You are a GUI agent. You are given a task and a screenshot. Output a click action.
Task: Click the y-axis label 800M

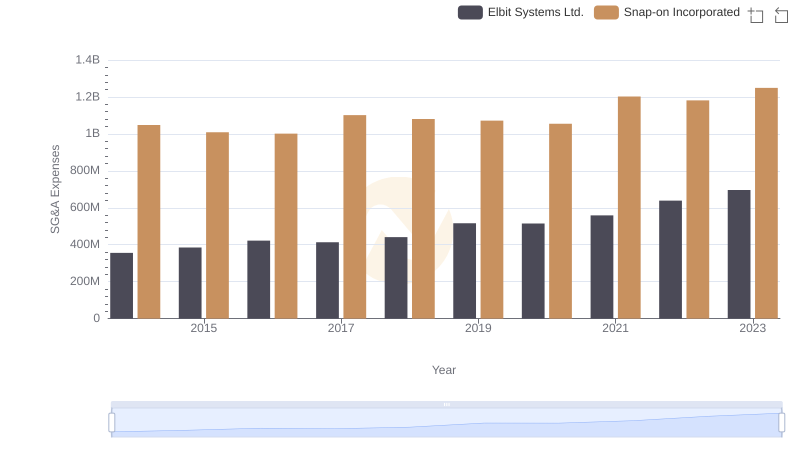(85, 170)
